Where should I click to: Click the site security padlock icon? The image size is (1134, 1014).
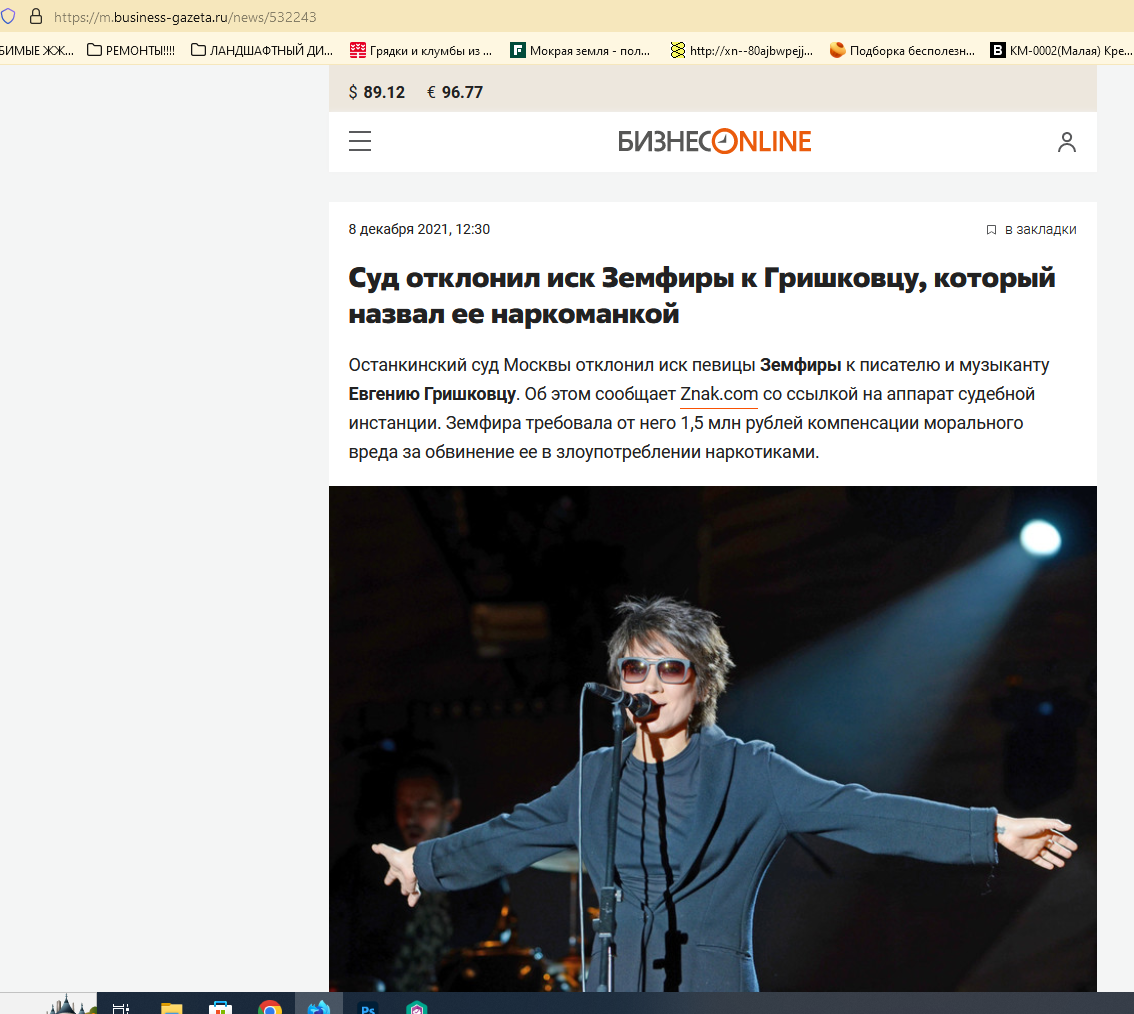pos(35,16)
